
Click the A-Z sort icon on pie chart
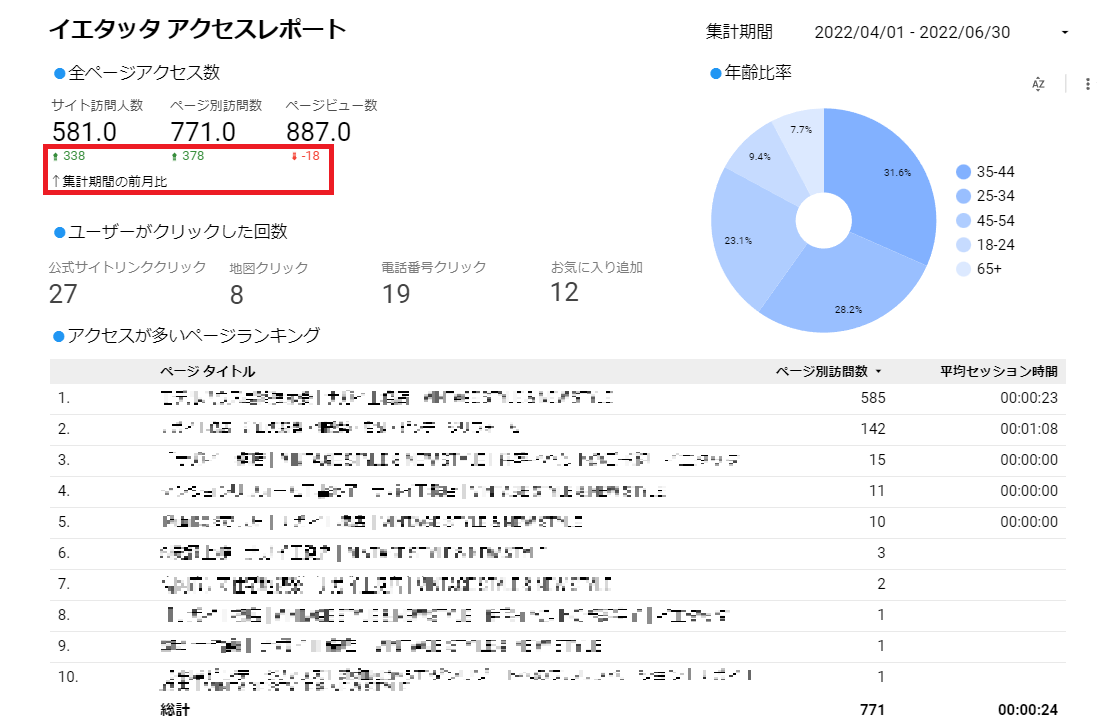(x=1038, y=84)
